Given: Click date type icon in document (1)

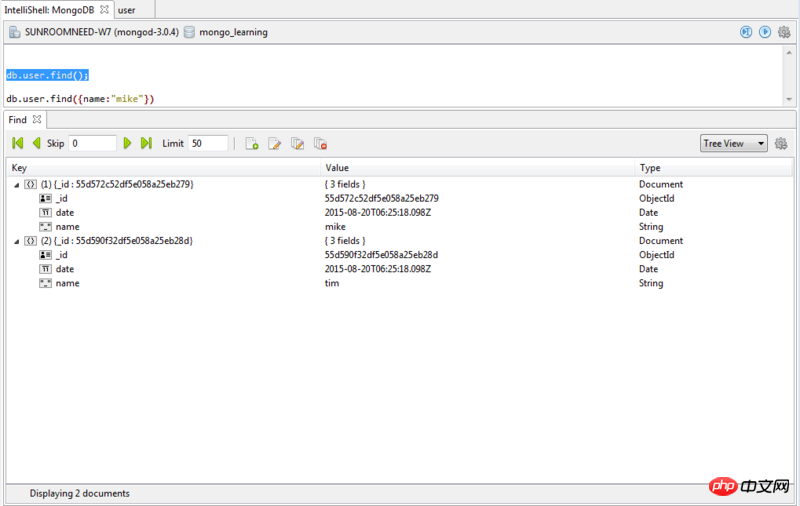Looking at the screenshot, I should 45,213.
